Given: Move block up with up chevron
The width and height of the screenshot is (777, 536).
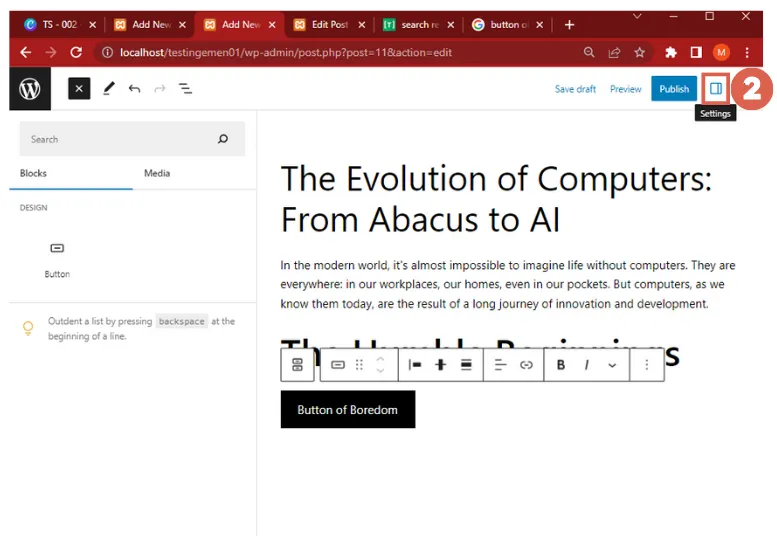Looking at the screenshot, I should (380, 359).
